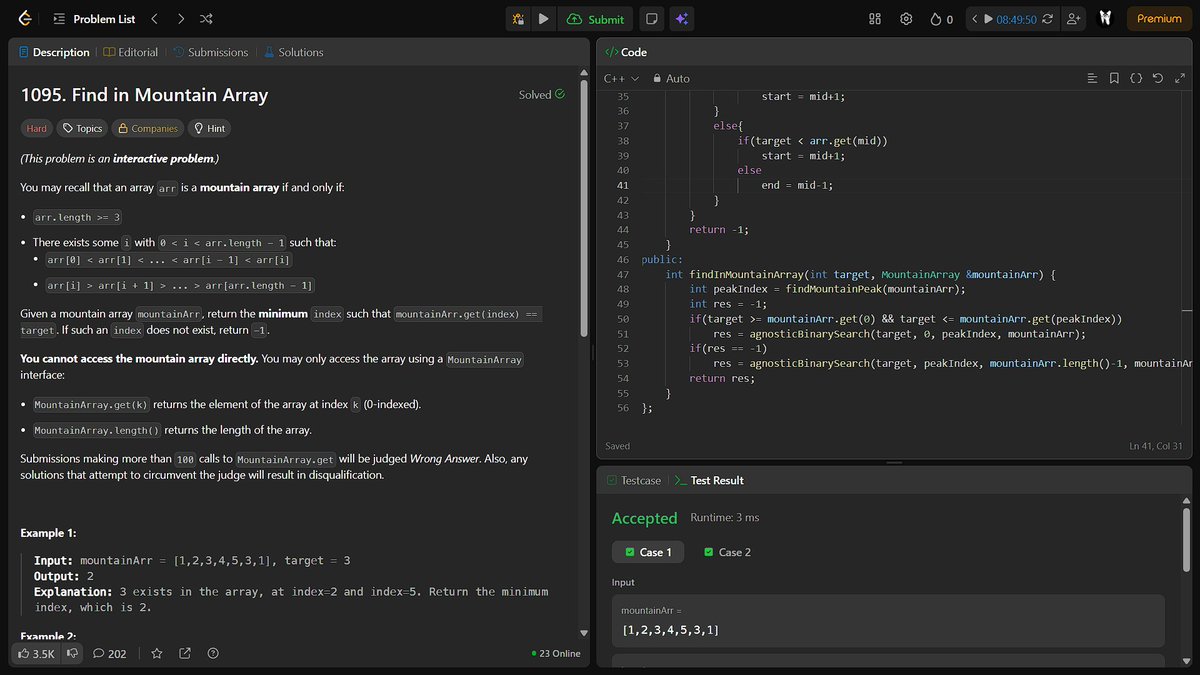
Task: Click the curly braces icon
Action: pos(1136,78)
